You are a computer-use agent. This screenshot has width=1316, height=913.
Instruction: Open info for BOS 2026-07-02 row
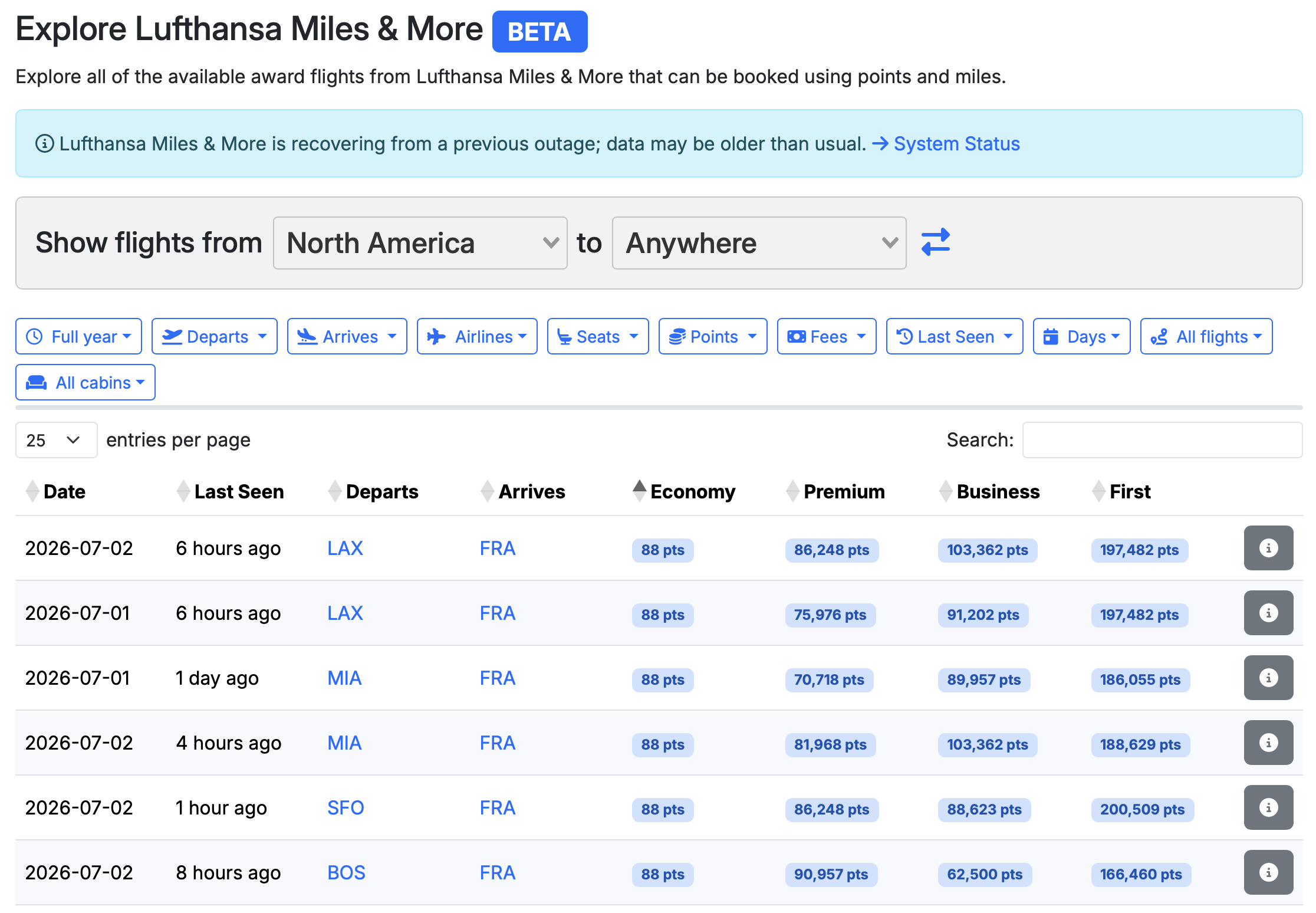[1268, 872]
